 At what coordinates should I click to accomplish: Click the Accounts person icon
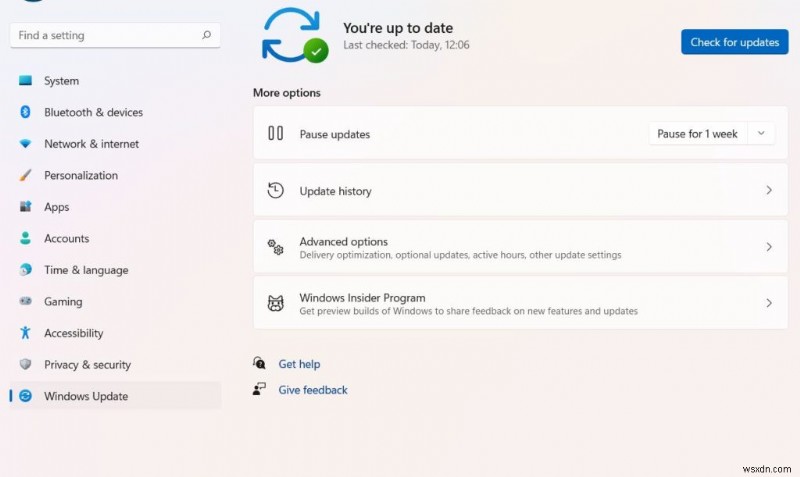pos(25,238)
